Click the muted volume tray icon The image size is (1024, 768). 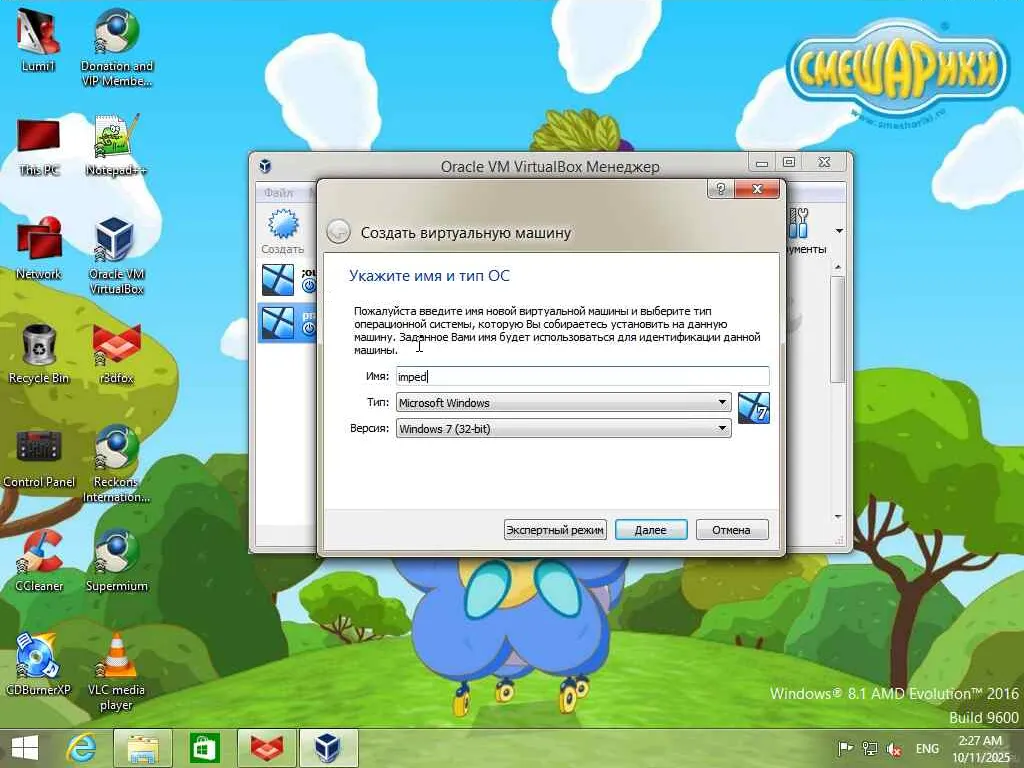[894, 749]
